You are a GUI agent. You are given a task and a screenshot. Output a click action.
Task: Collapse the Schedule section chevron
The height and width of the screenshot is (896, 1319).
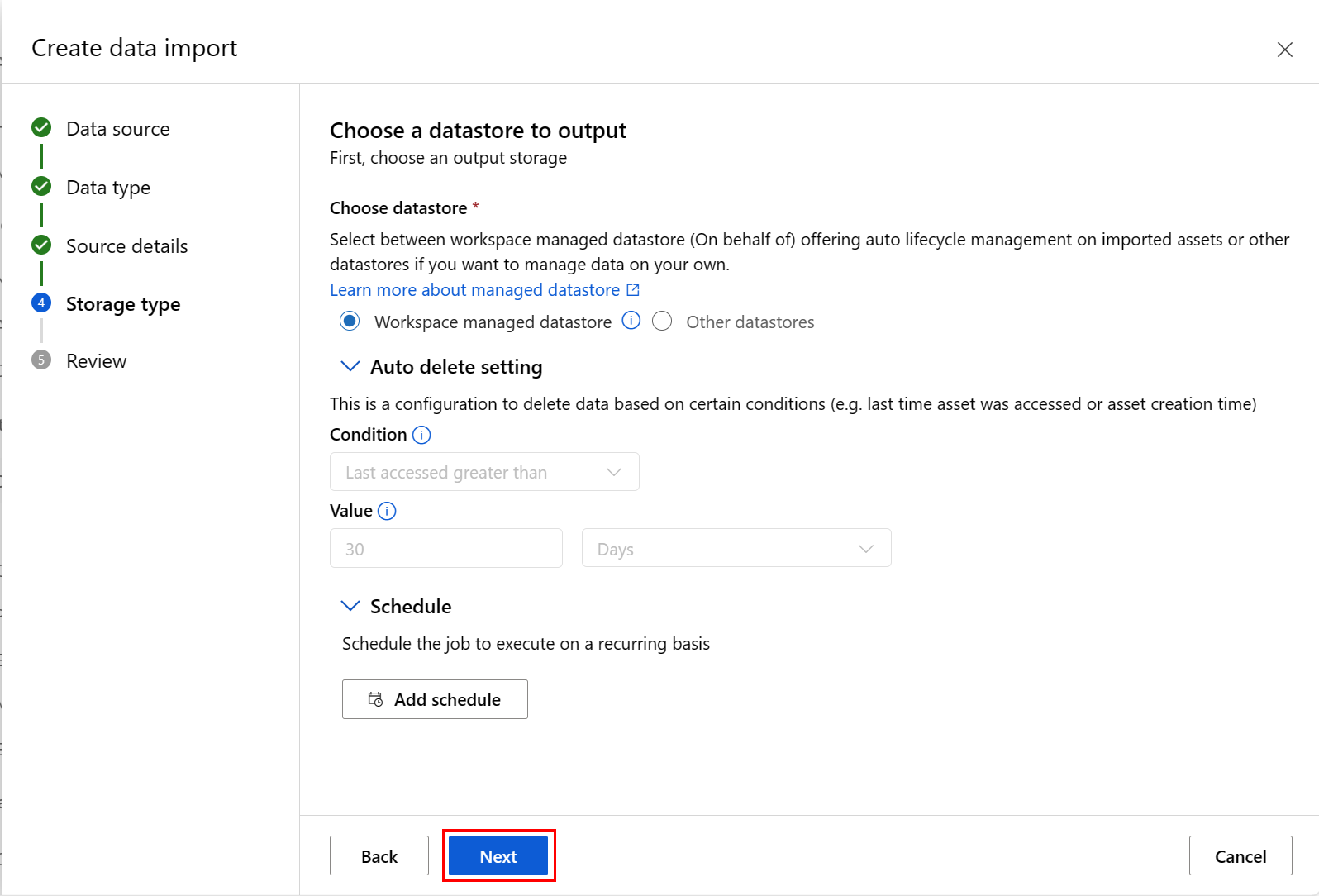click(350, 606)
